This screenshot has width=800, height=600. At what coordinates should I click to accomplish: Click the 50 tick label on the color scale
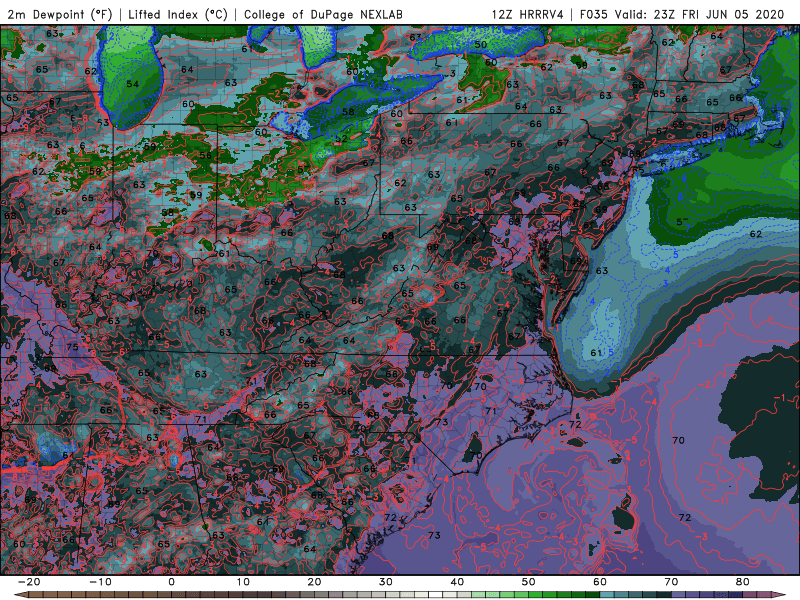[529, 582]
